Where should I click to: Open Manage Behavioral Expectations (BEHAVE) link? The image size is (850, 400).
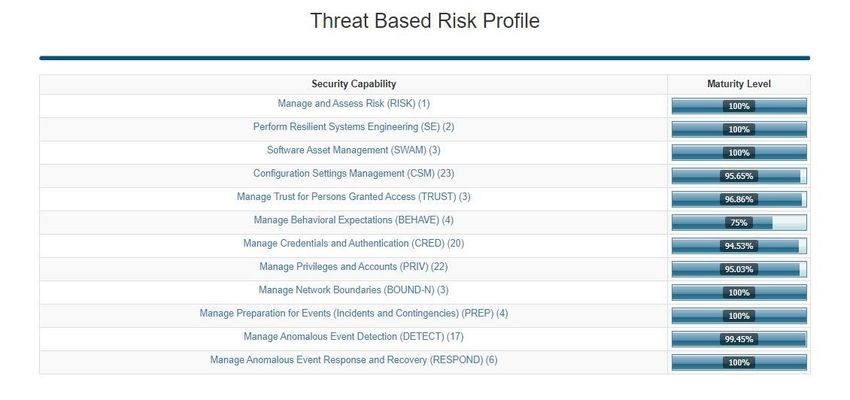pos(353,220)
